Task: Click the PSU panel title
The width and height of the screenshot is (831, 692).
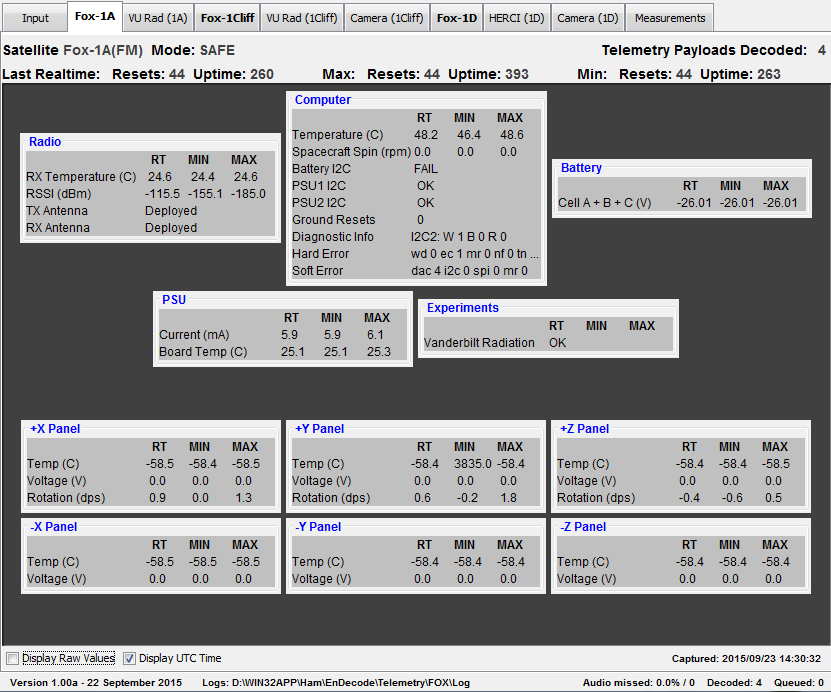Action: point(174,299)
